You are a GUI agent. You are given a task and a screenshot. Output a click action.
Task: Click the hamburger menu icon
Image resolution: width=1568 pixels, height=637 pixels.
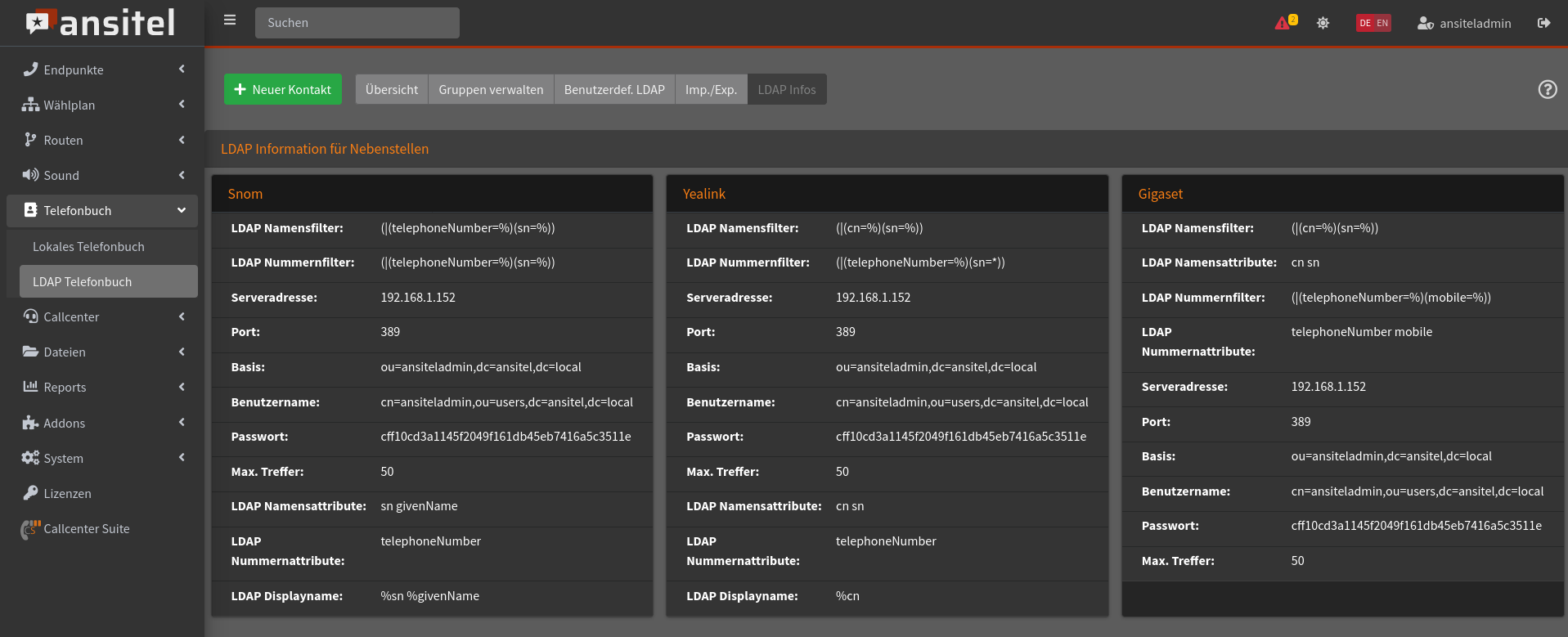(230, 20)
